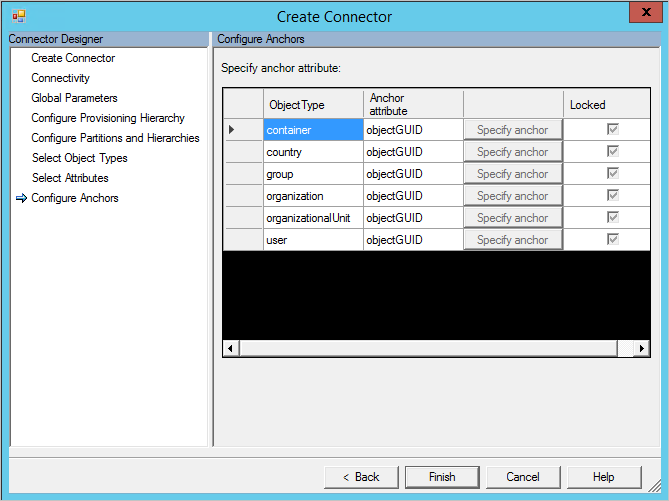This screenshot has height=501, width=669.
Task: Toggle the Locked checkbox for user
Action: (x=613, y=239)
